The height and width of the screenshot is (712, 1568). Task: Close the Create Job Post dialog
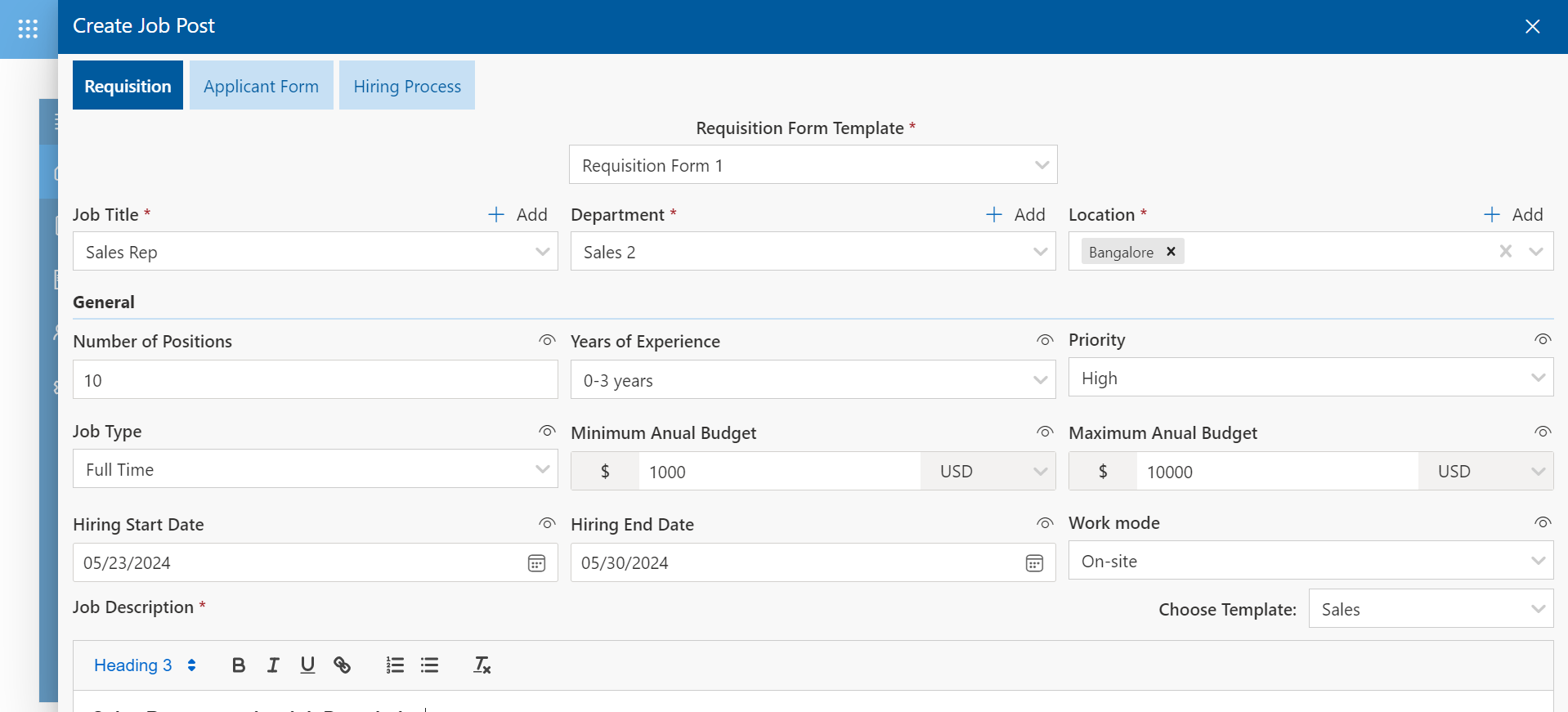pyautogui.click(x=1532, y=26)
